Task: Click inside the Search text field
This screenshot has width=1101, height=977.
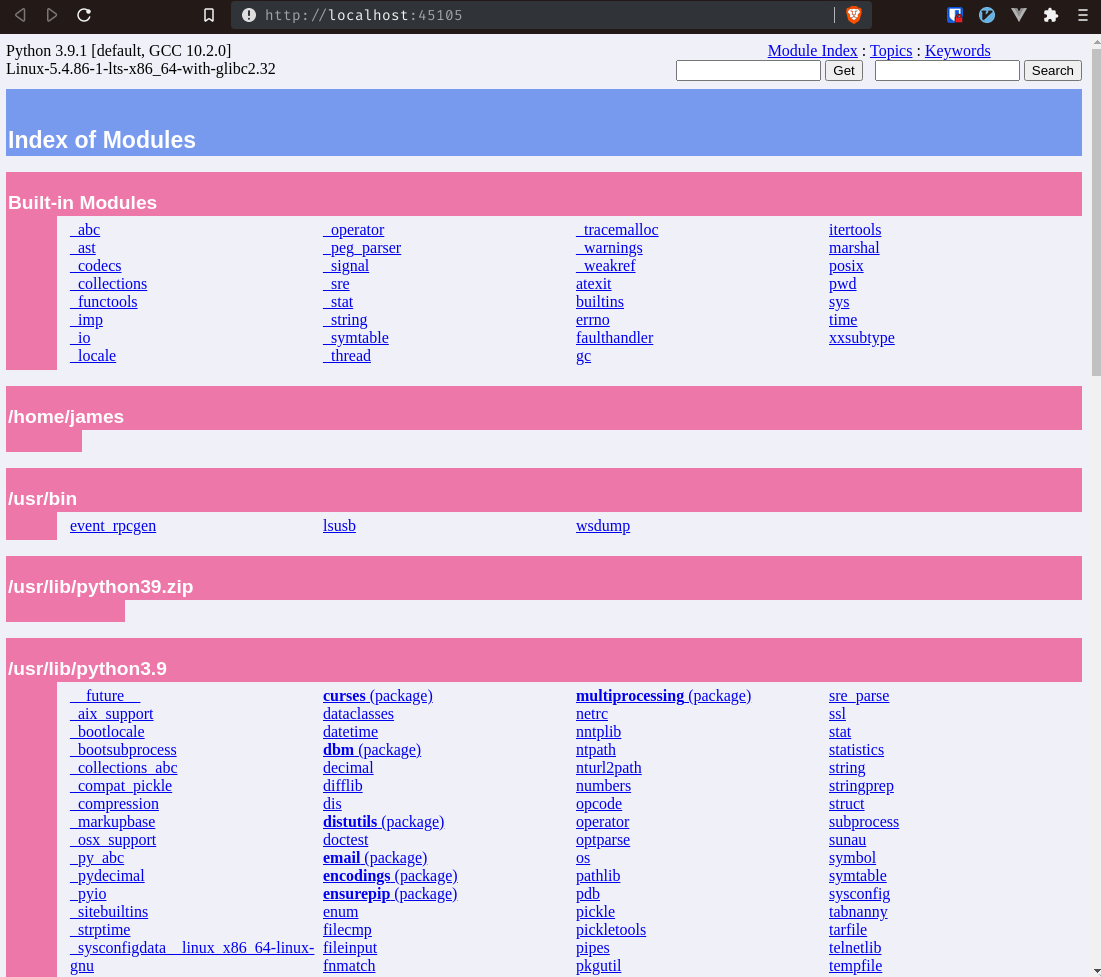Action: point(945,70)
